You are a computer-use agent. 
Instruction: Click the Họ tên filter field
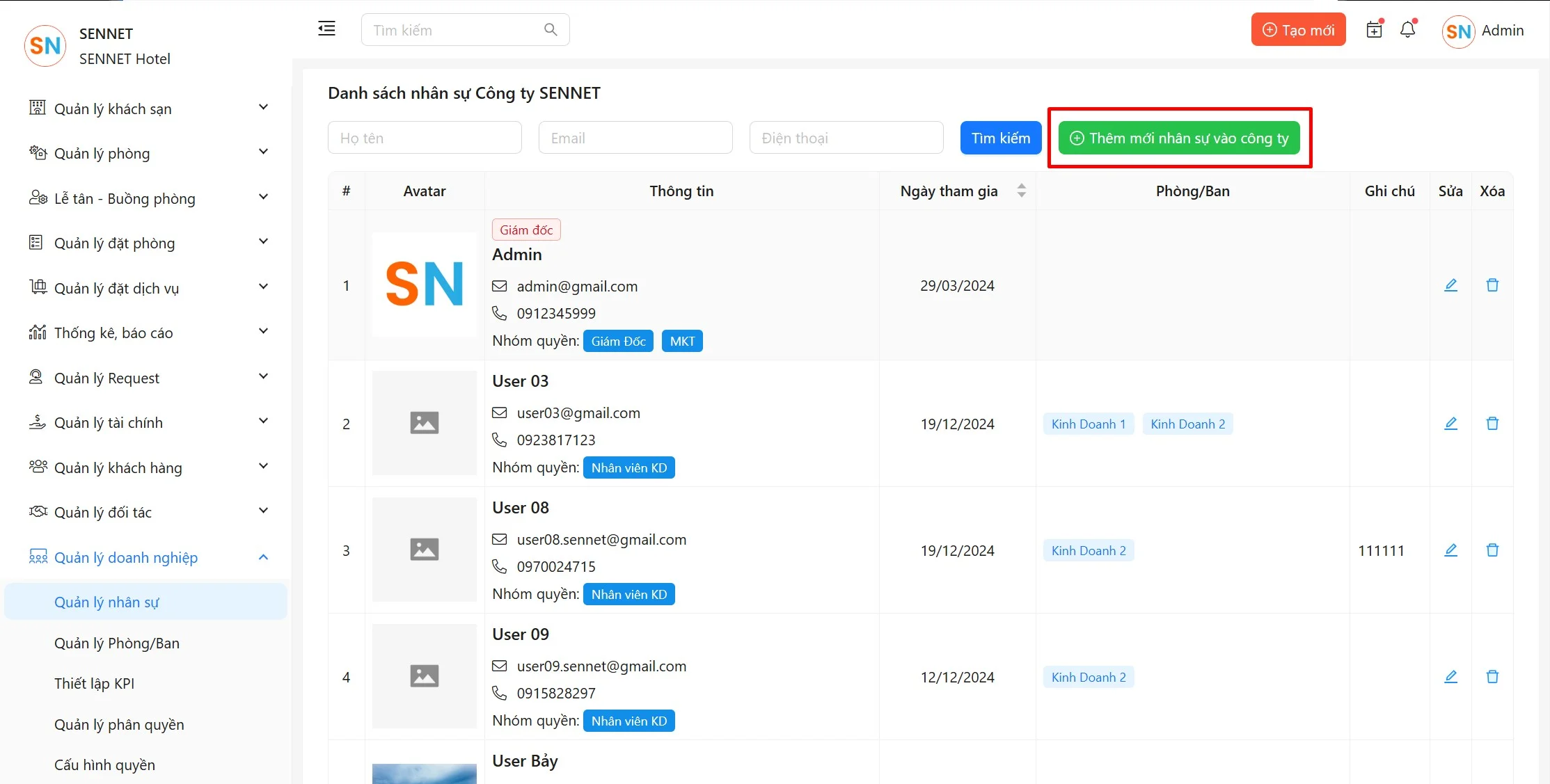(x=425, y=138)
